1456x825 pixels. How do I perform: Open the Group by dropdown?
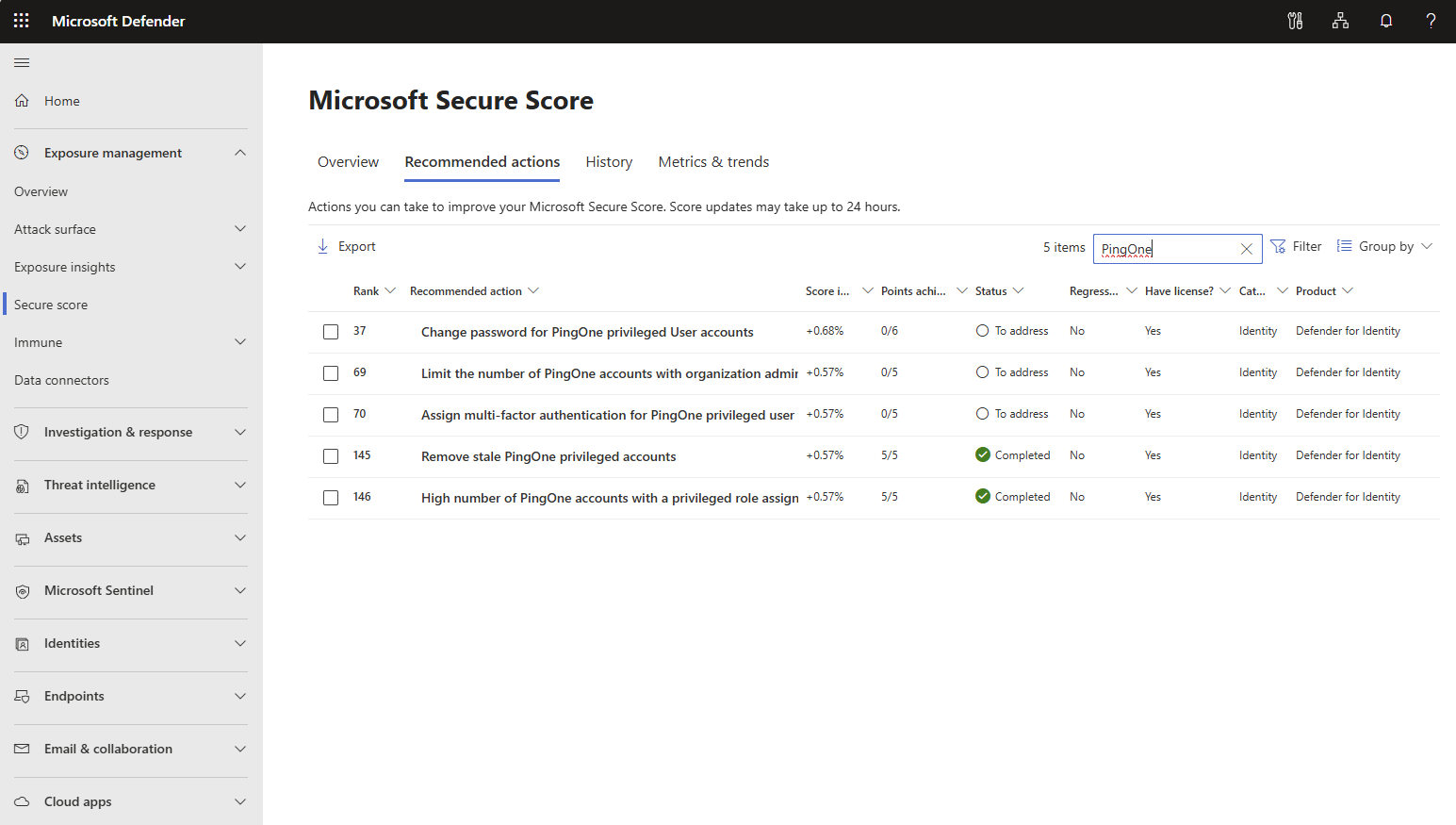click(x=1384, y=246)
